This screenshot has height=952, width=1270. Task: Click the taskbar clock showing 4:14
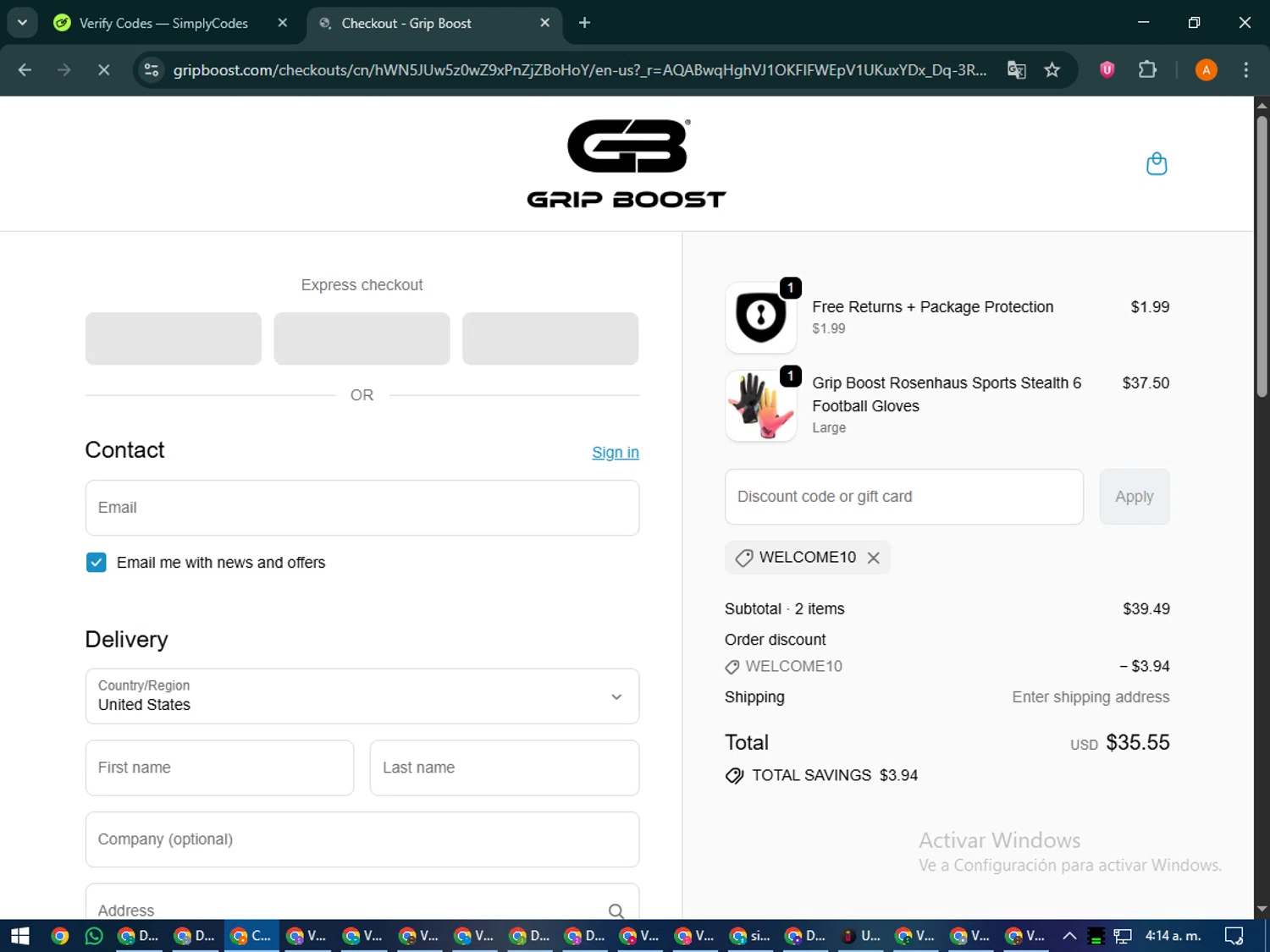(x=1173, y=936)
